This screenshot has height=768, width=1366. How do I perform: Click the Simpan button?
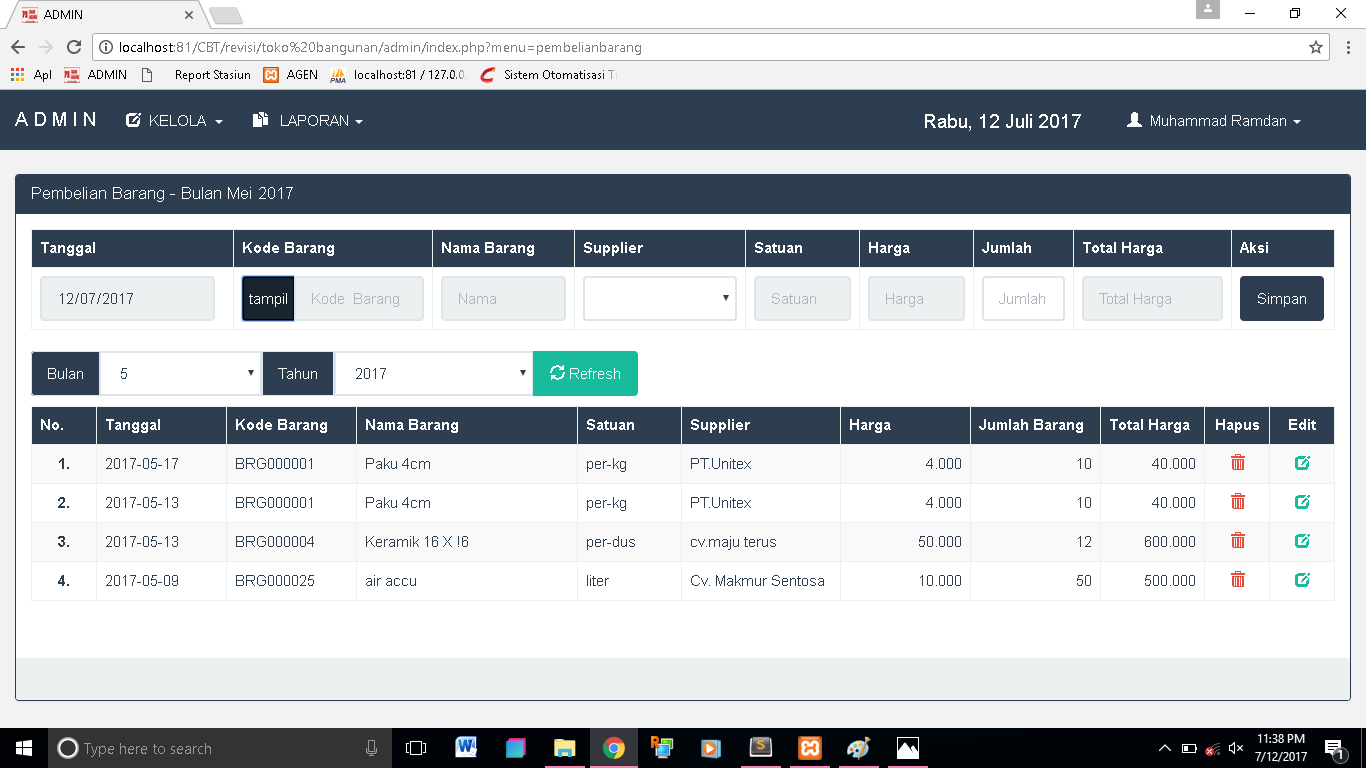1282,298
